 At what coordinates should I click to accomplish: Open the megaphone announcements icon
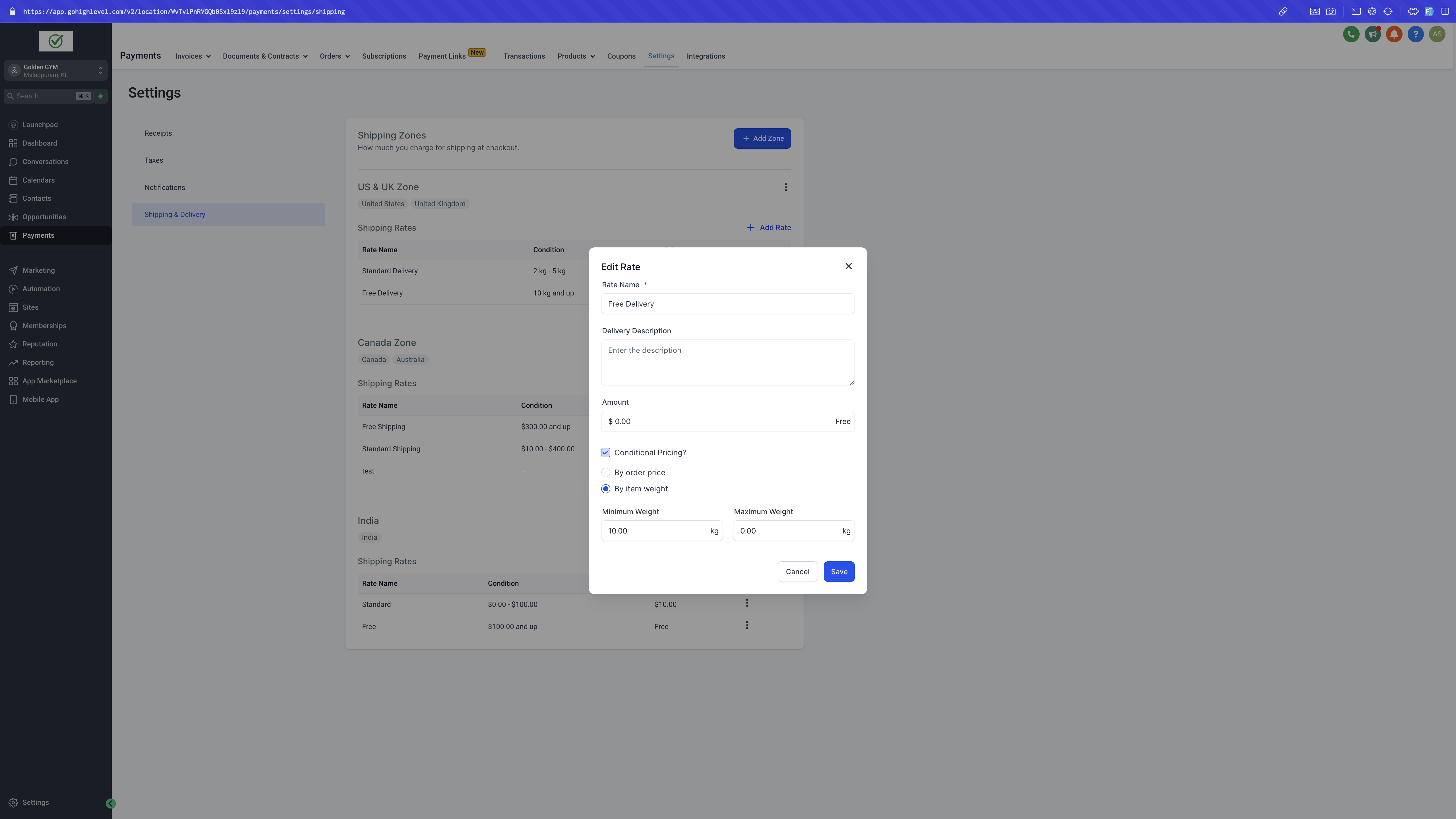(1372, 34)
